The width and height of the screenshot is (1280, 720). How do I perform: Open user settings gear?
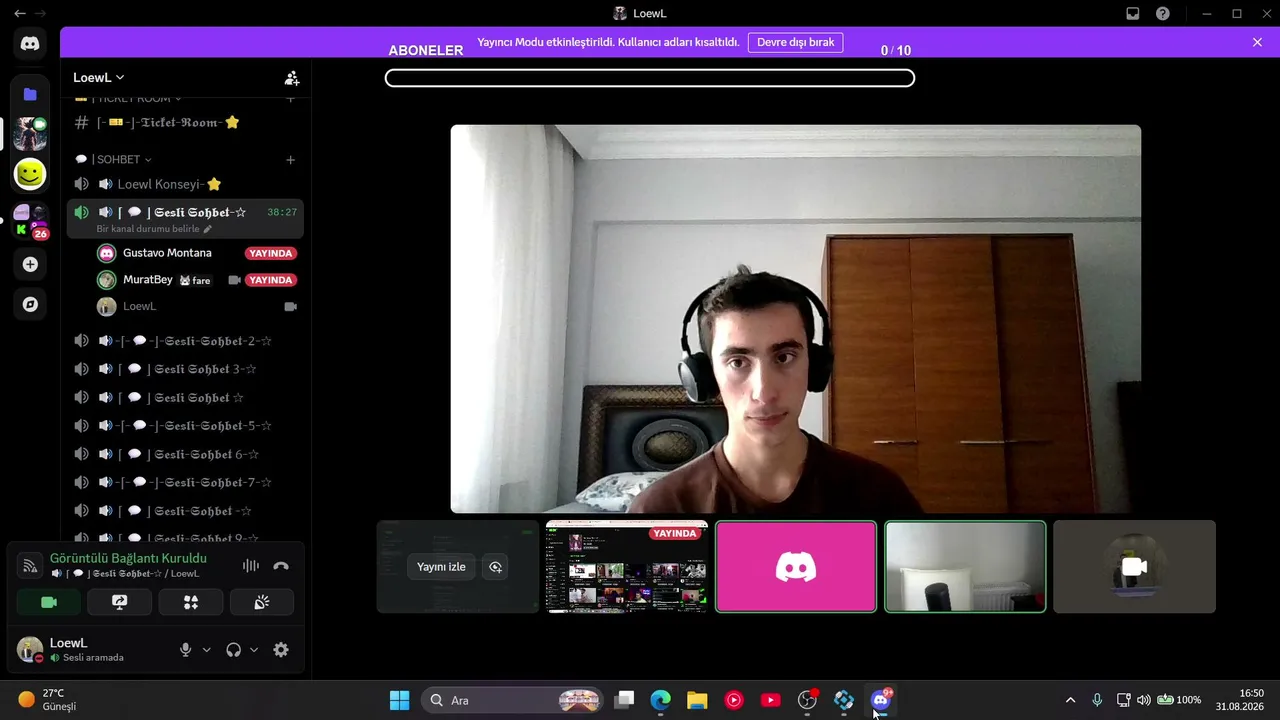[x=281, y=650]
